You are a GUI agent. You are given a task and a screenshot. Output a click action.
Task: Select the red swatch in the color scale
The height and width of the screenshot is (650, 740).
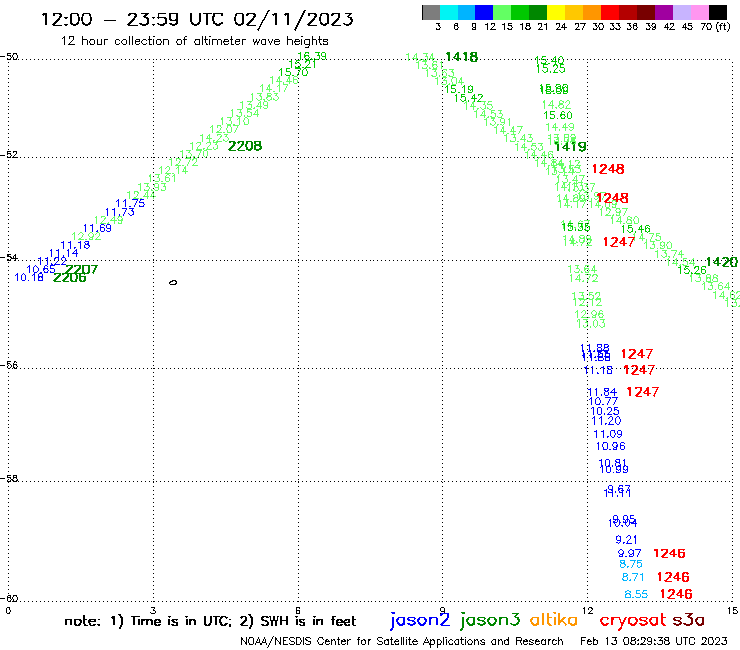point(610,12)
